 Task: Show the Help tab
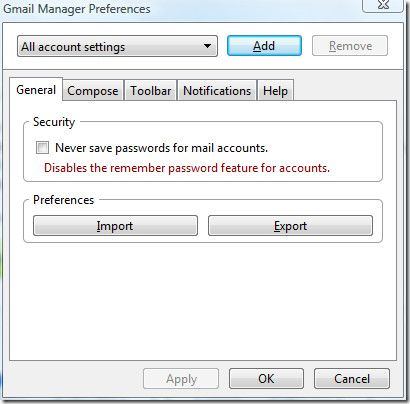pos(275,91)
